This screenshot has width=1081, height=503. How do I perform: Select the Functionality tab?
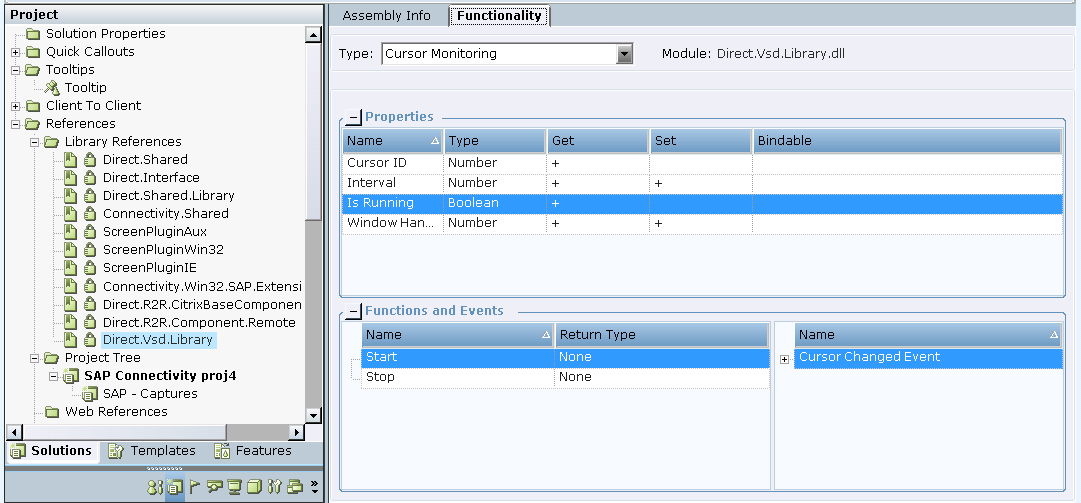pos(499,16)
